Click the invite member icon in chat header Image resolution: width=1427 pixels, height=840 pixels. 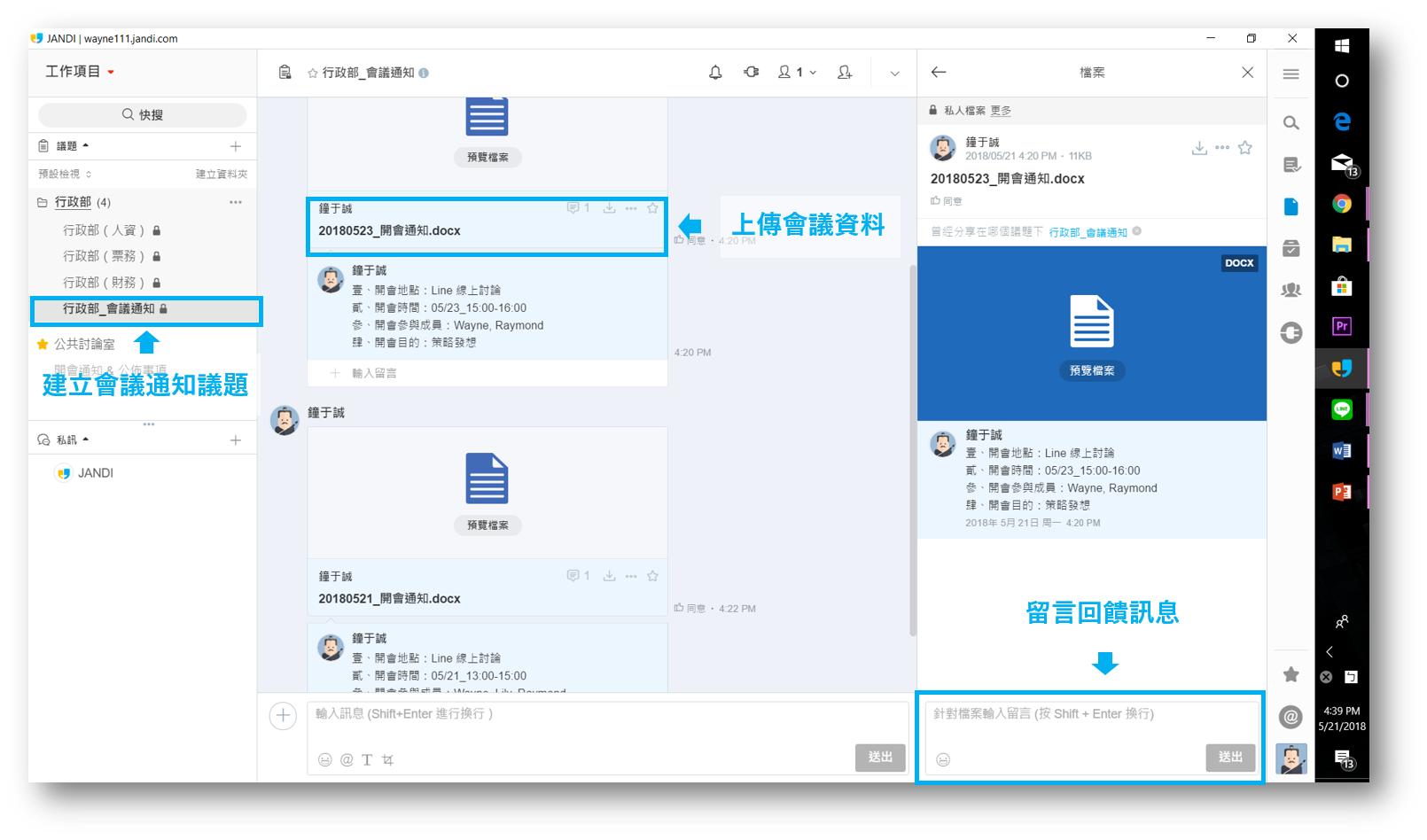tap(845, 73)
